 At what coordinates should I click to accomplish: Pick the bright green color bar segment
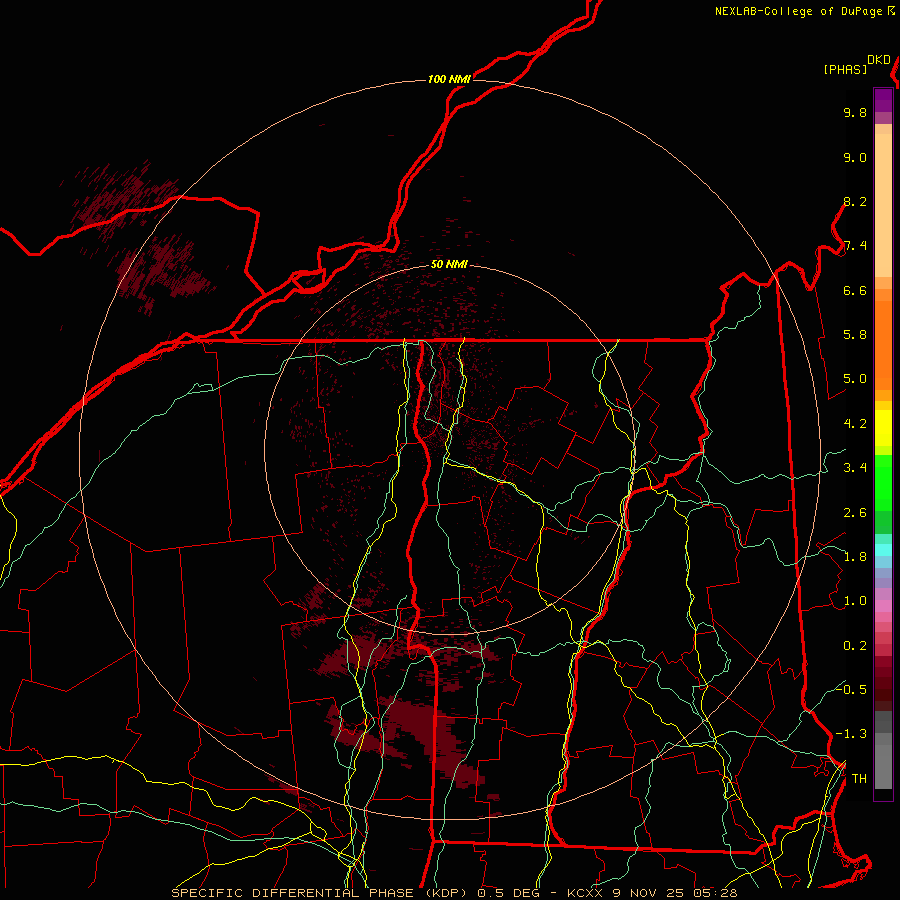883,483
